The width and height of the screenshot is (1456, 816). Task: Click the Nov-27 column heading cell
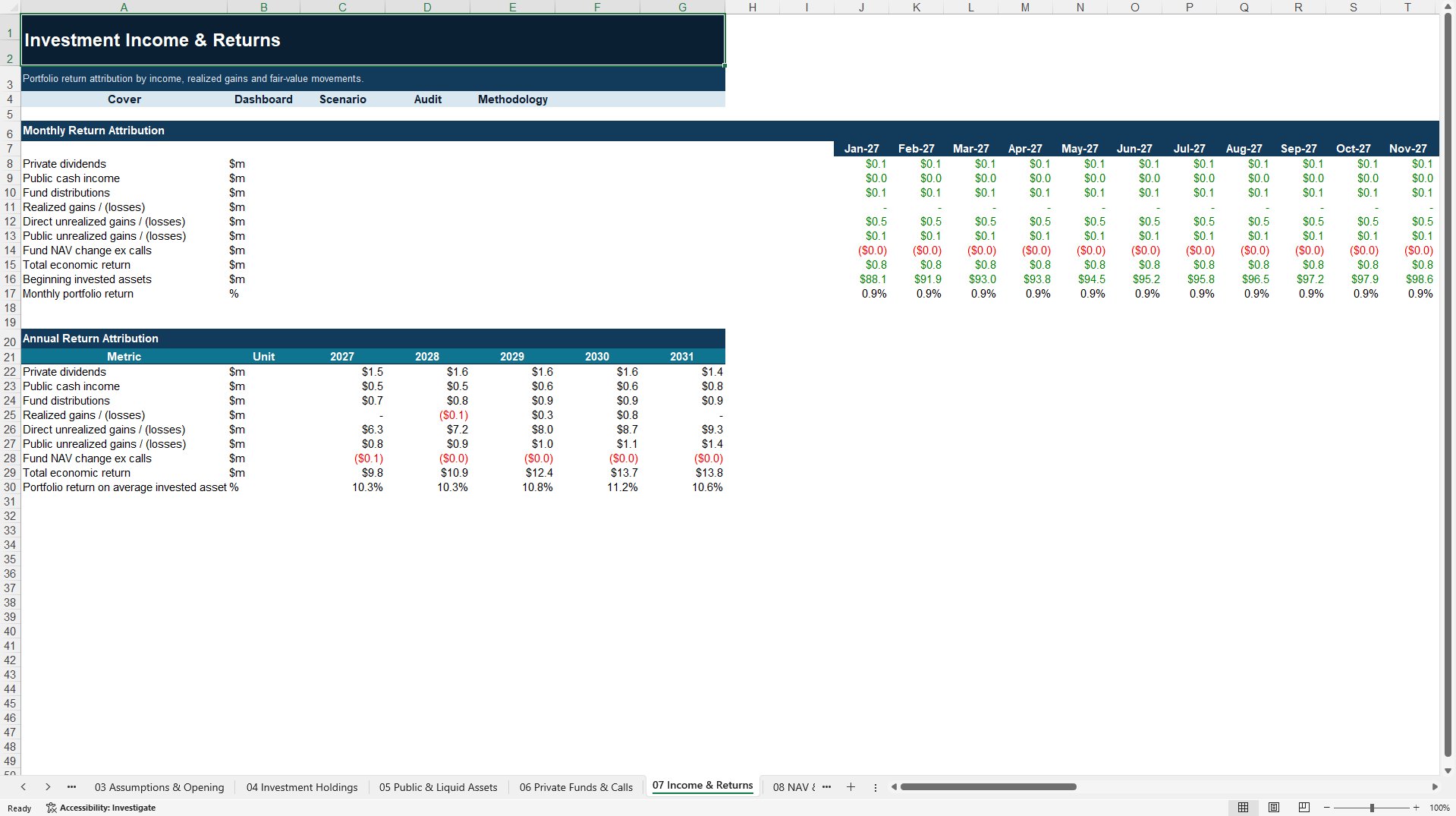(x=1407, y=149)
